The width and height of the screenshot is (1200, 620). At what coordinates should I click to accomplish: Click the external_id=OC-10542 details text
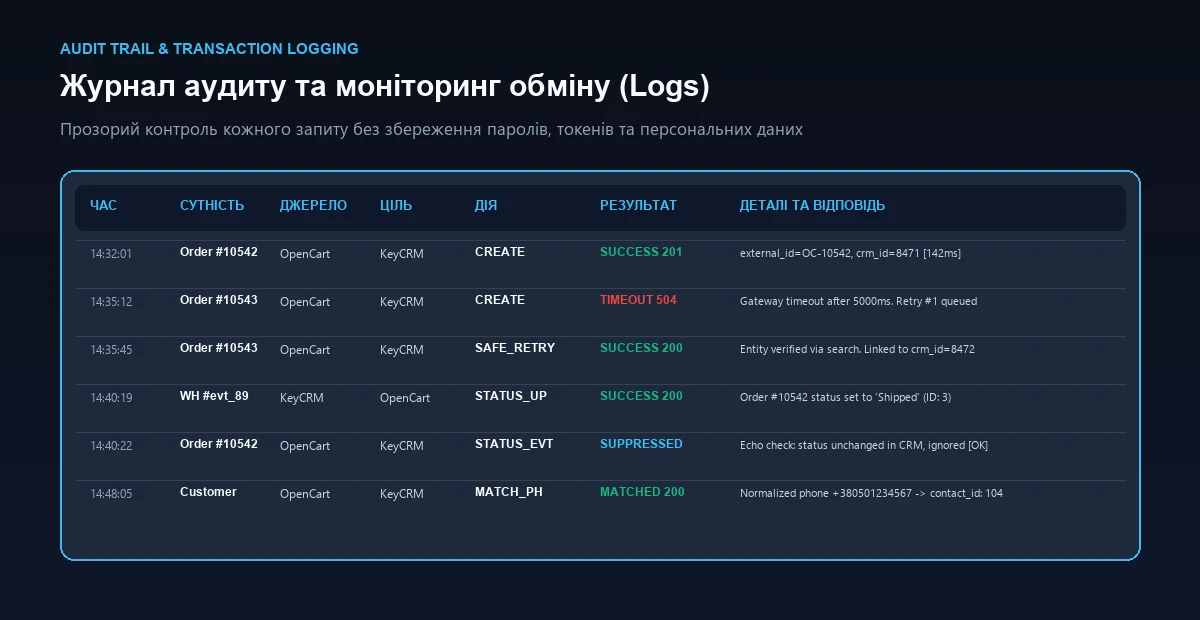coord(850,254)
